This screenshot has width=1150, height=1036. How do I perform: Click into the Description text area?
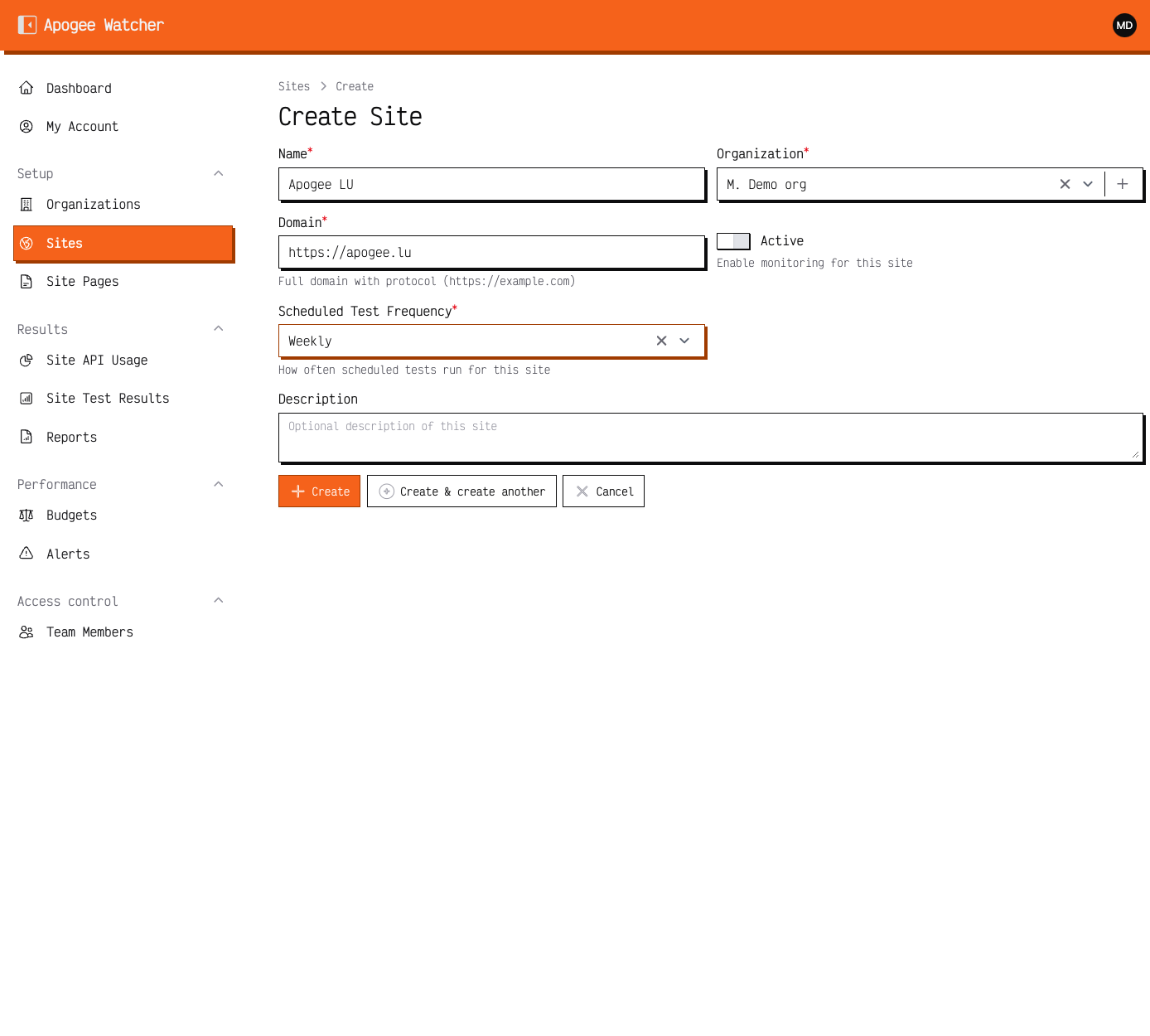coord(711,438)
